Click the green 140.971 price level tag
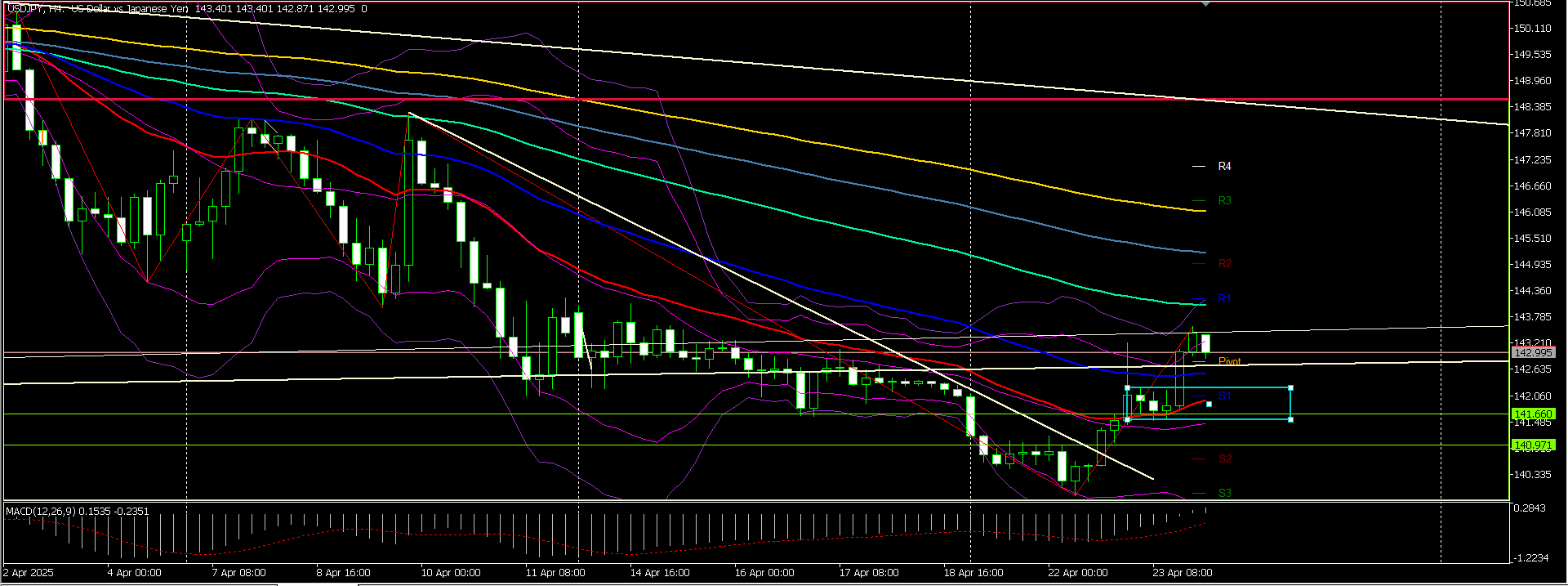Screen dimensions: 1568x586 (1532, 445)
